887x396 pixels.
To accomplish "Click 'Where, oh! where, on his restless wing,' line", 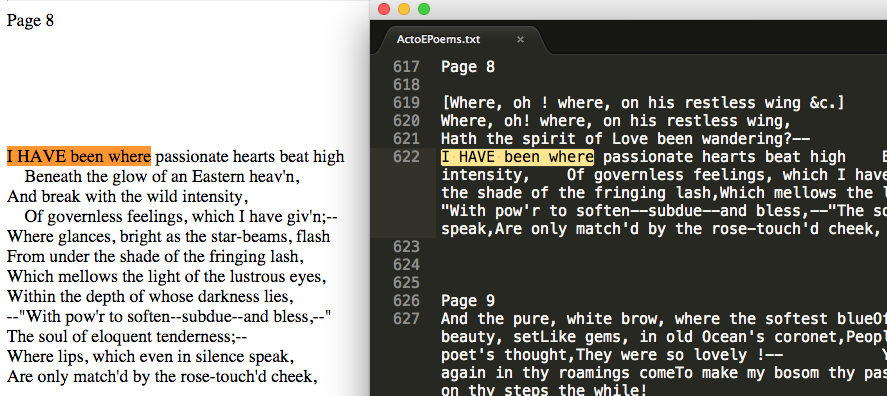I will [615, 121].
